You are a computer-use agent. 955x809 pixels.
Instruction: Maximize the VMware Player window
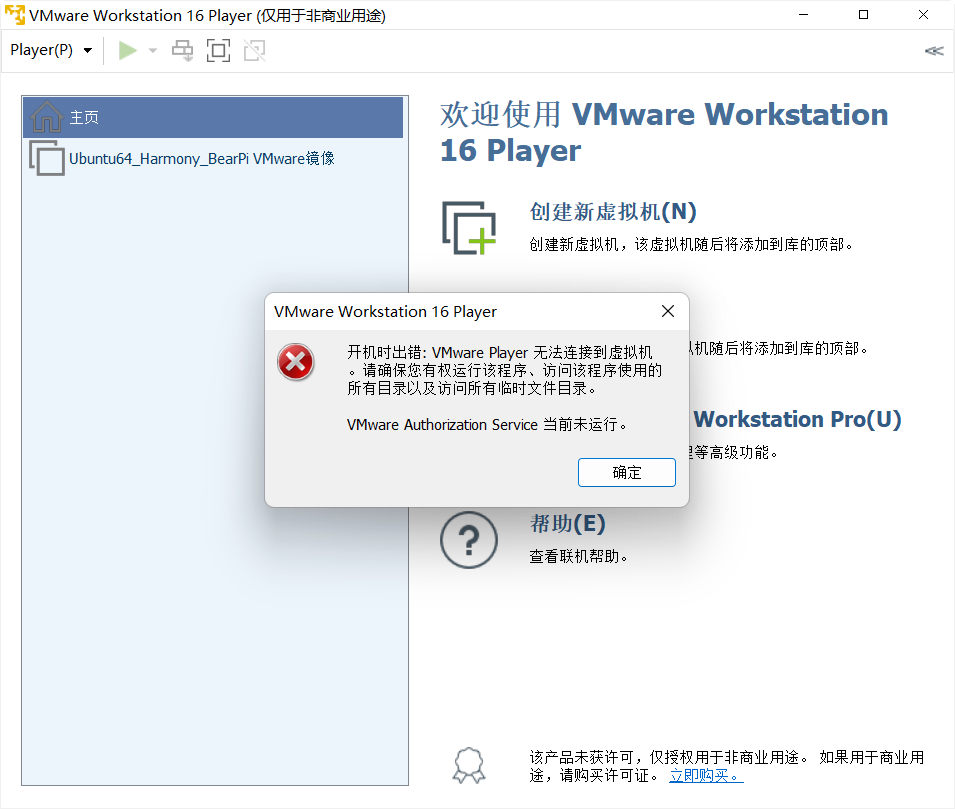coord(863,15)
